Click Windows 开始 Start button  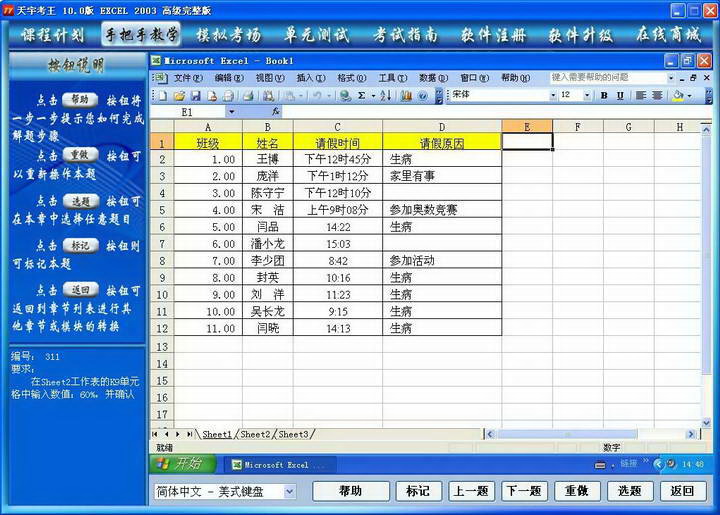pyautogui.click(x=184, y=464)
